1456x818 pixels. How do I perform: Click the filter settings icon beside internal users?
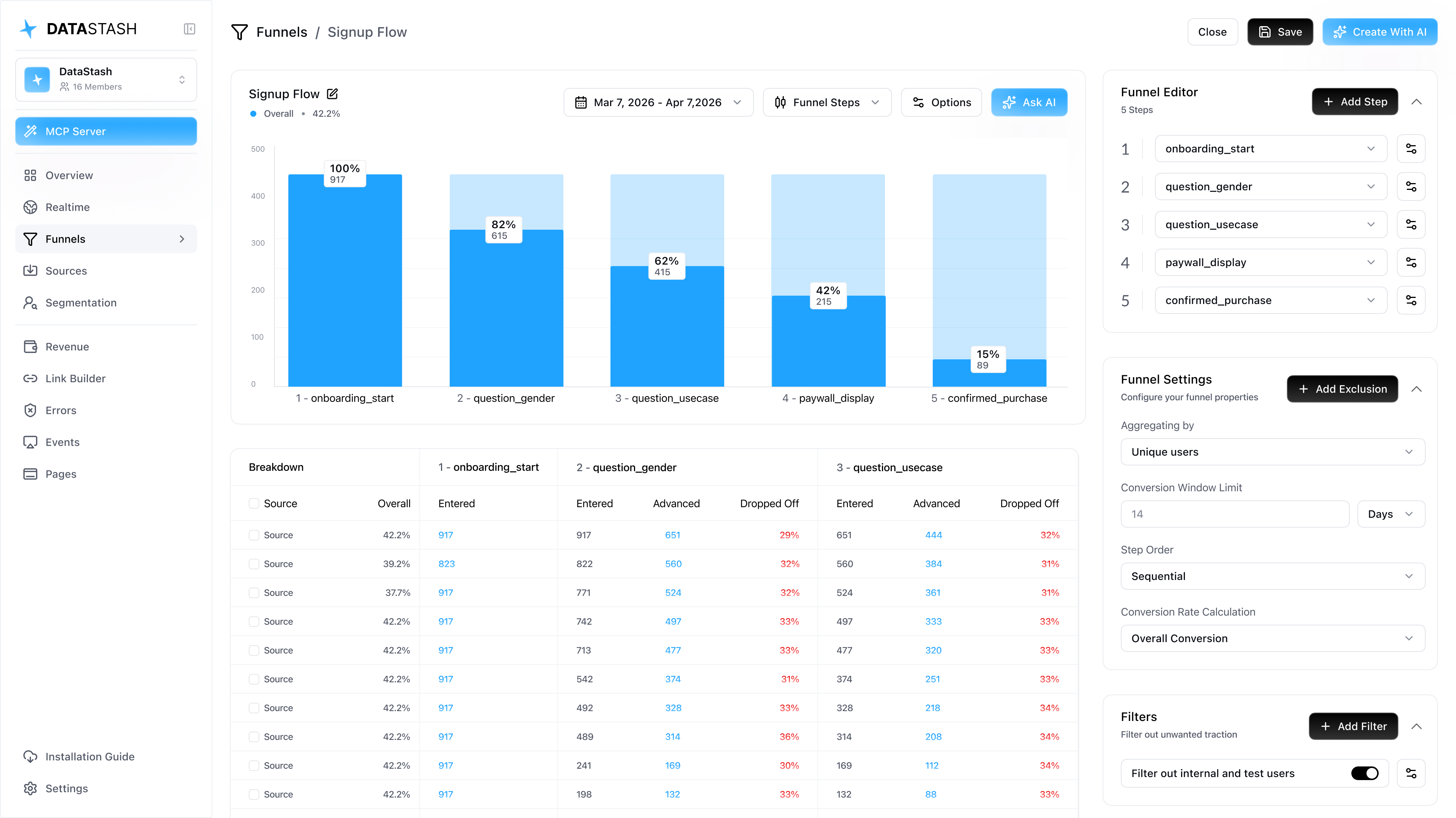(1411, 773)
